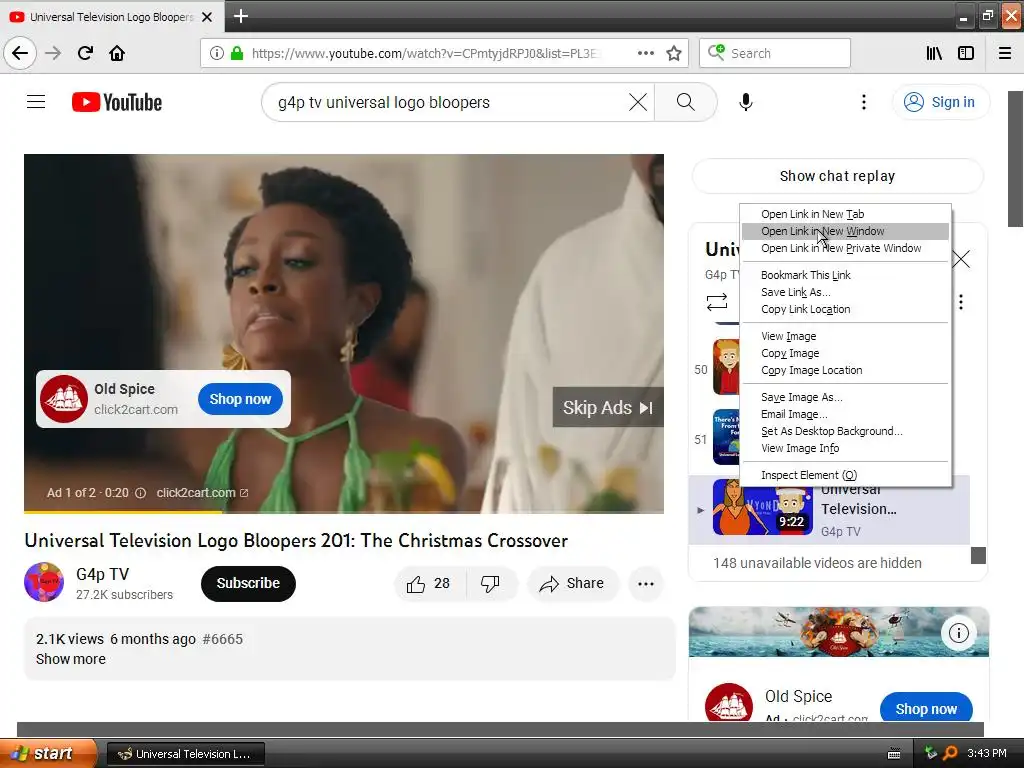The image size is (1024, 768).
Task: Go back with the browser back arrow
Action: tap(20, 53)
